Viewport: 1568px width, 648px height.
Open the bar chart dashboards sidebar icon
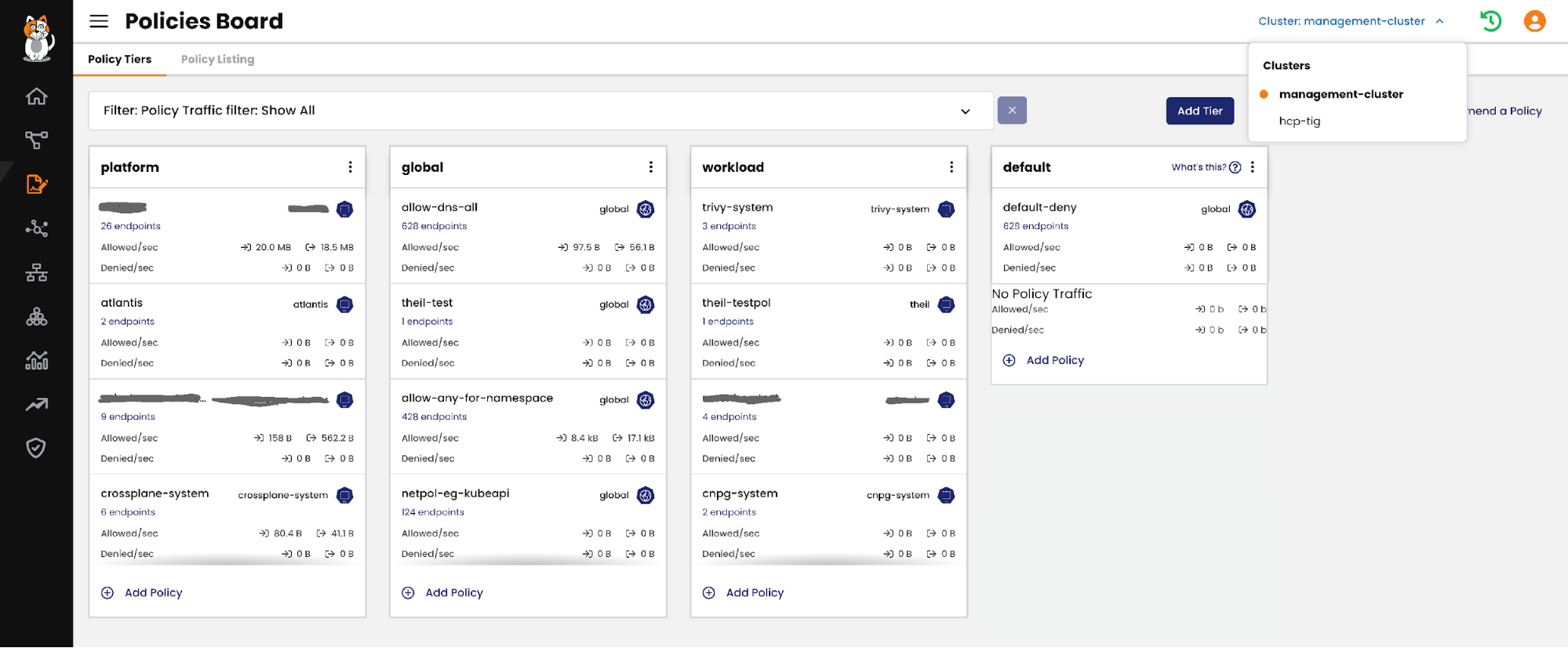36,360
